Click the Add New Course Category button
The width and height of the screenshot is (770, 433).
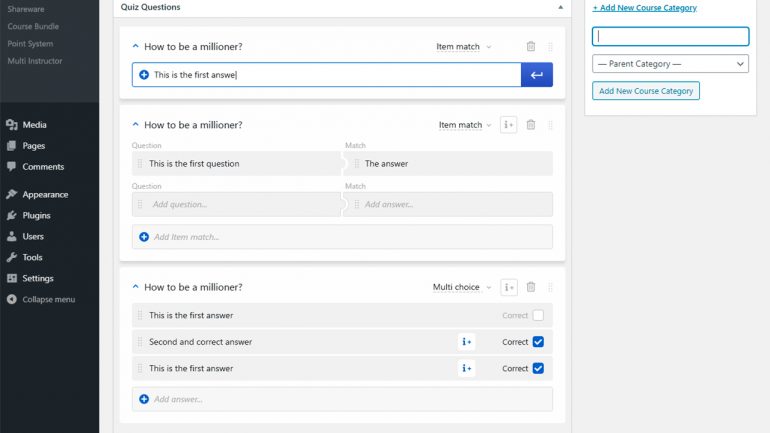[646, 91]
